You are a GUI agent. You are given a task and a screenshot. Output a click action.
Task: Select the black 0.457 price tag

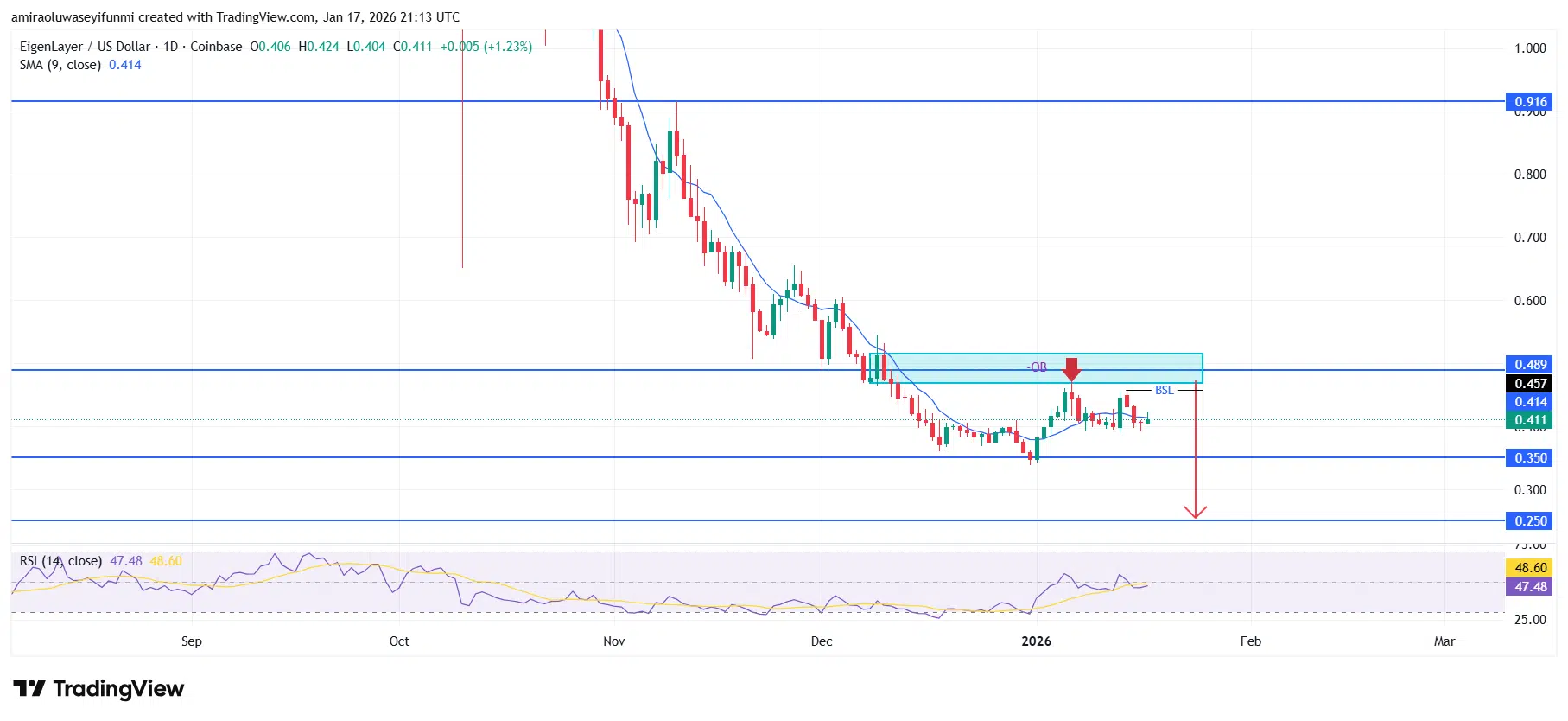pos(1529,384)
